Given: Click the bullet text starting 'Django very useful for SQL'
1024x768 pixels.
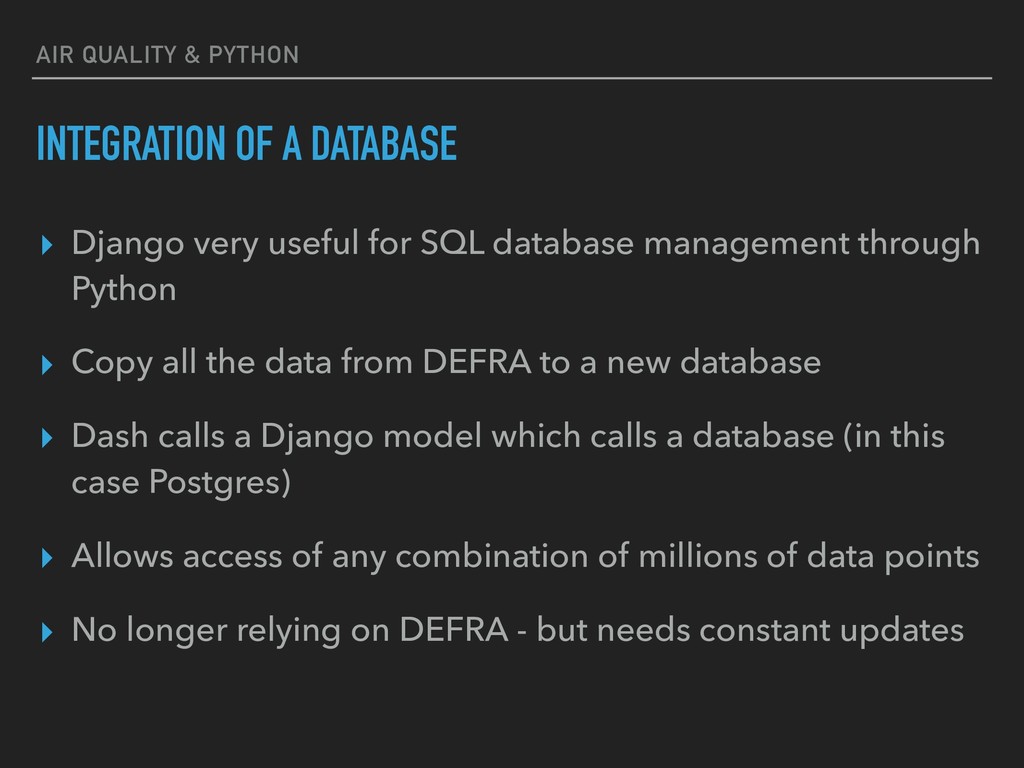Looking at the screenshot, I should 526,266.
